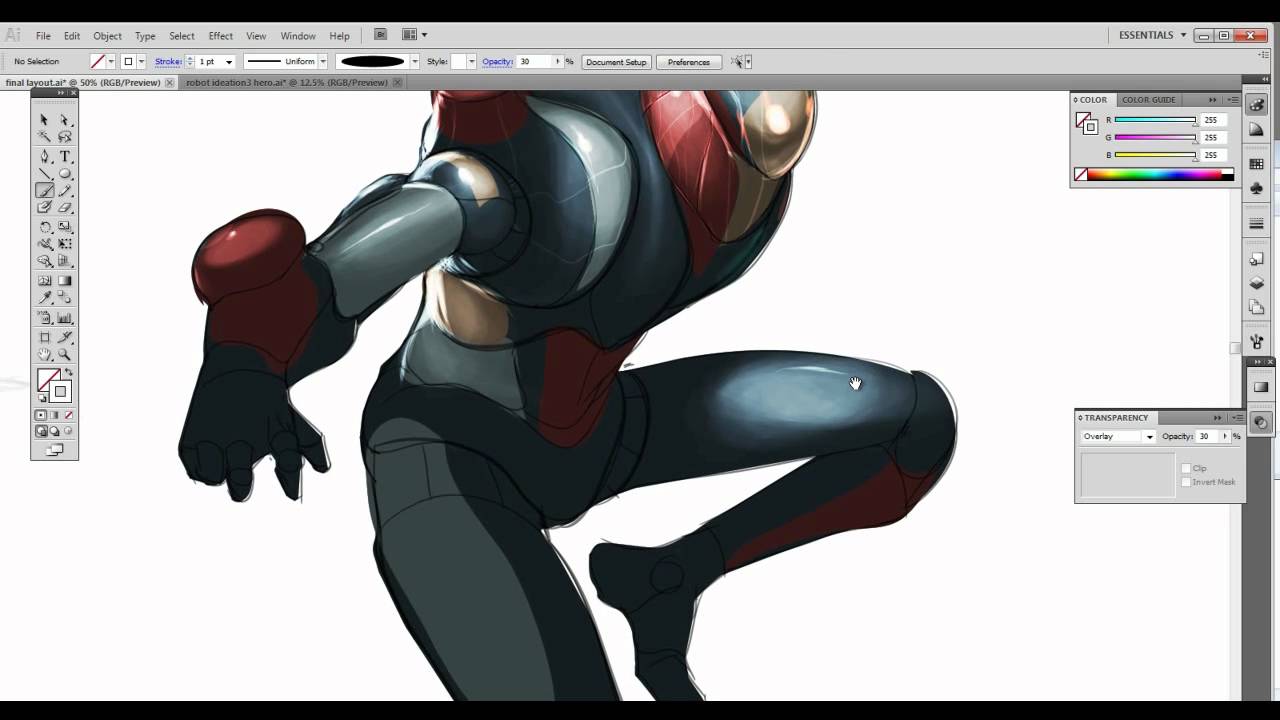The width and height of the screenshot is (1280, 720).
Task: Open the Window menu
Action: click(x=298, y=36)
